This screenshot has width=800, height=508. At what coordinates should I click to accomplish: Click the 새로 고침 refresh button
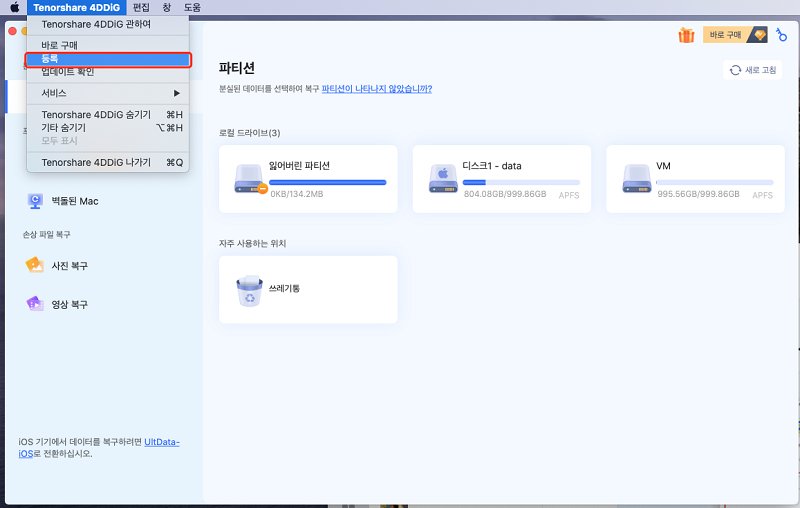[753, 70]
